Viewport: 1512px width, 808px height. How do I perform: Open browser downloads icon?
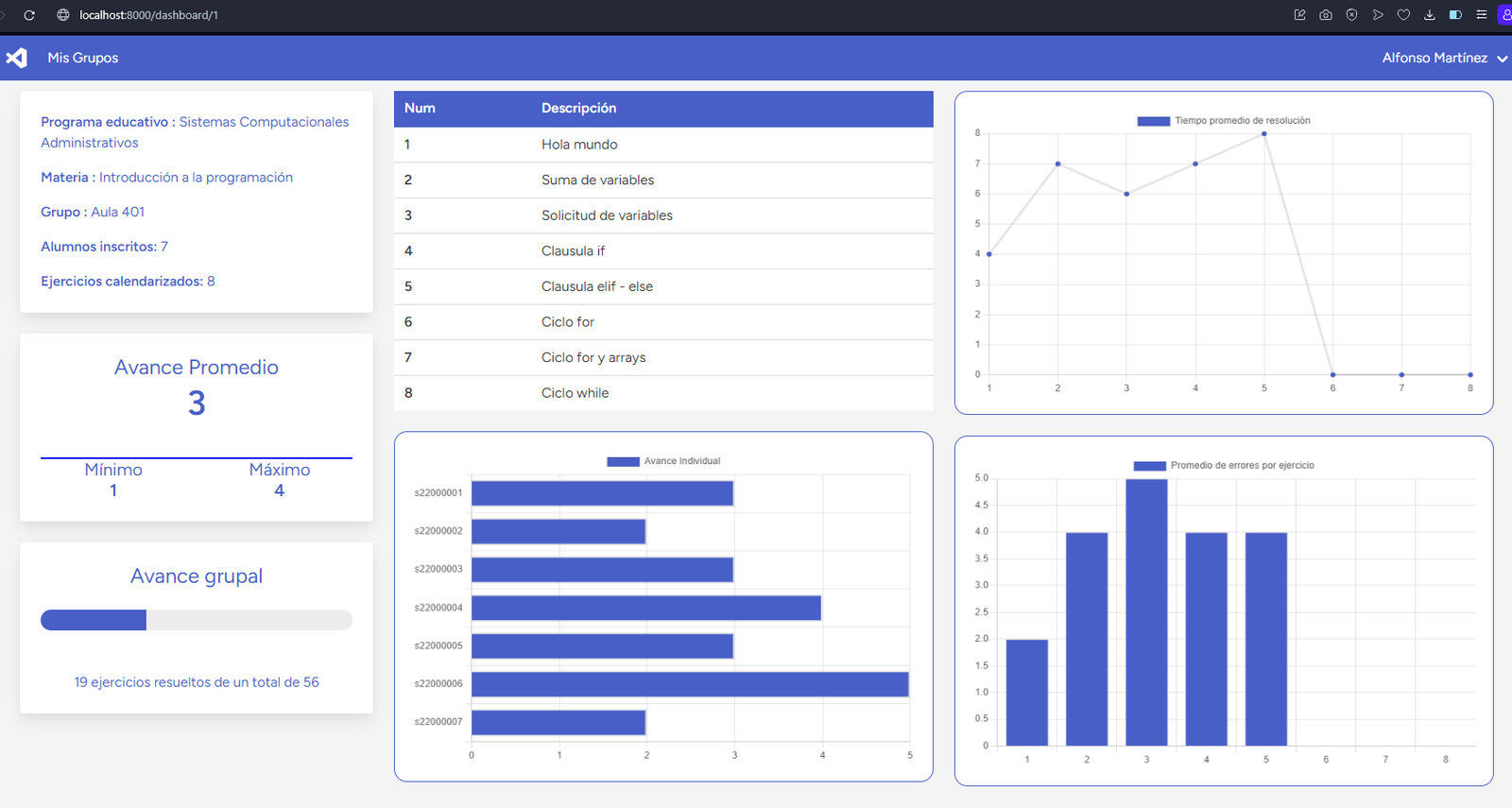[x=1429, y=15]
